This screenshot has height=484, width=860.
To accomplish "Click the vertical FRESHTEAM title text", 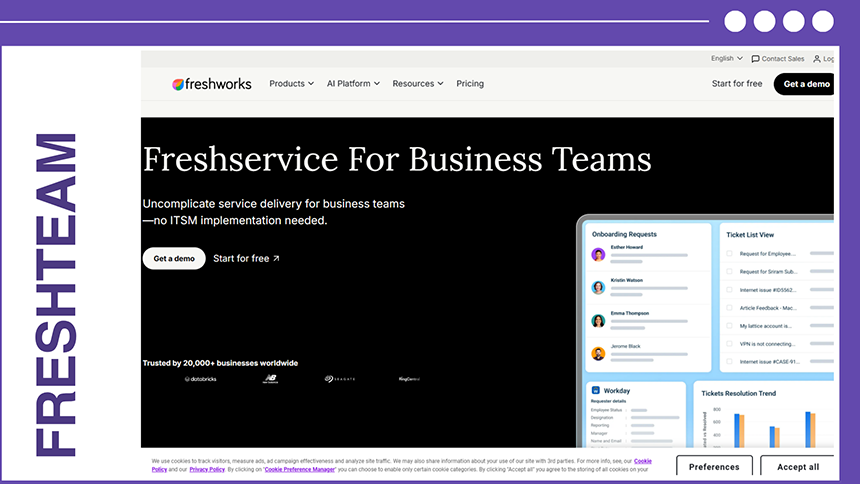I will pos(55,295).
